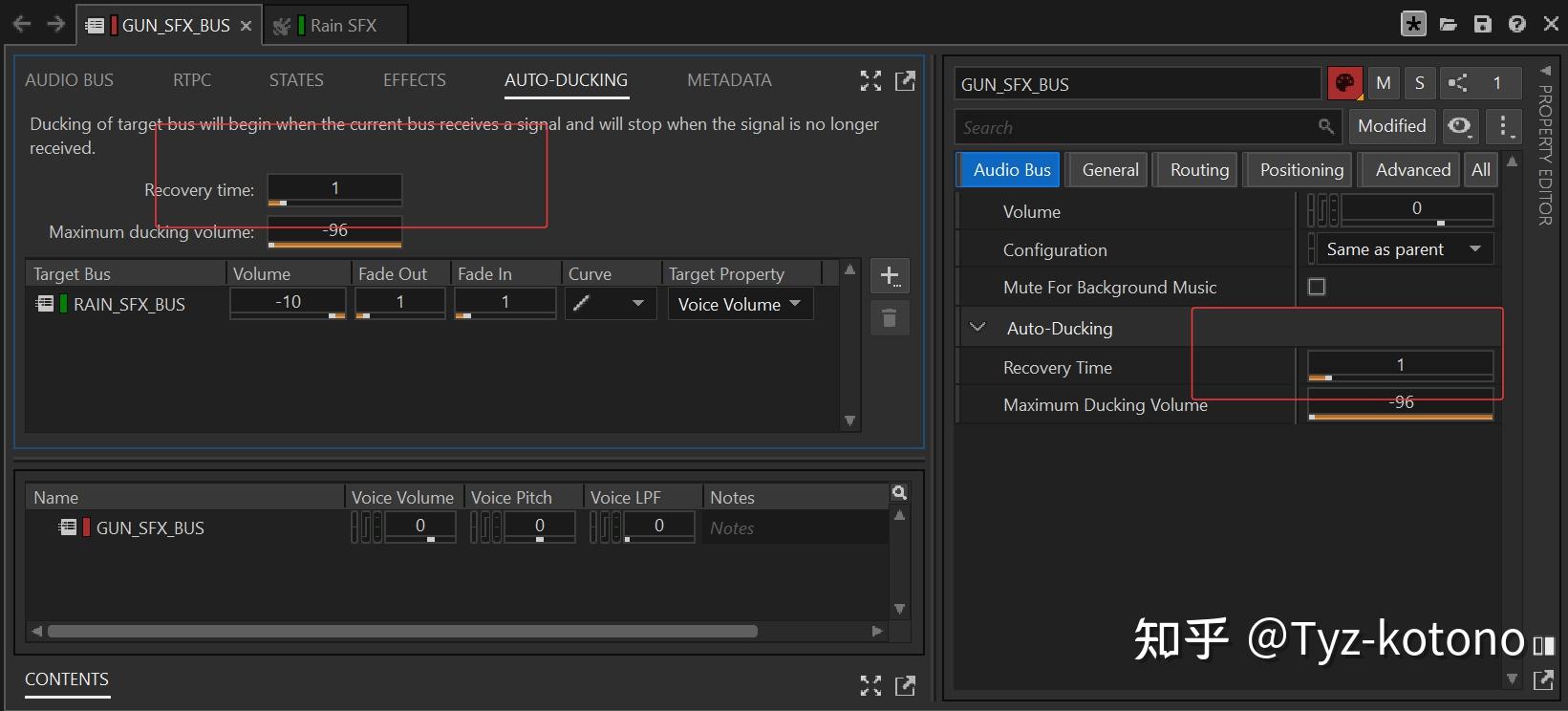Open the Target Property Voice Volume dropdown

[x=740, y=304]
